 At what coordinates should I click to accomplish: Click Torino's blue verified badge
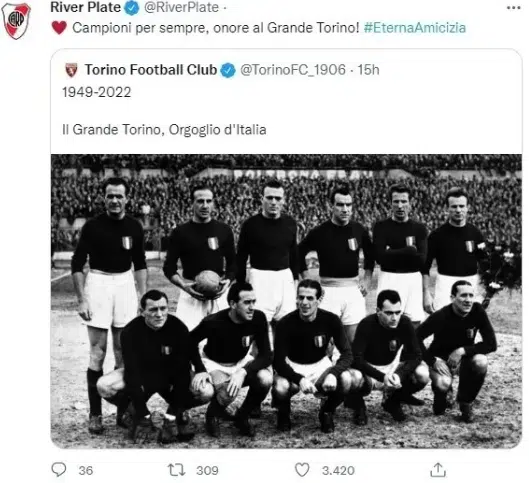coord(228,70)
